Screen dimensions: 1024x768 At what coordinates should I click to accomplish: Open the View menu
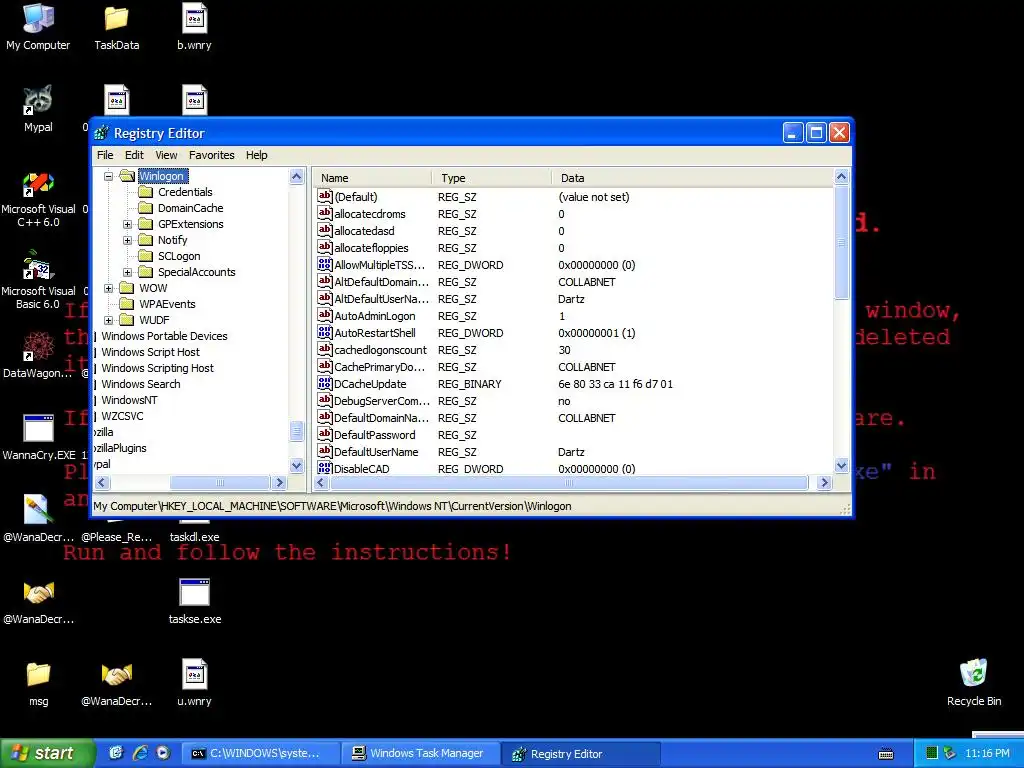166,155
